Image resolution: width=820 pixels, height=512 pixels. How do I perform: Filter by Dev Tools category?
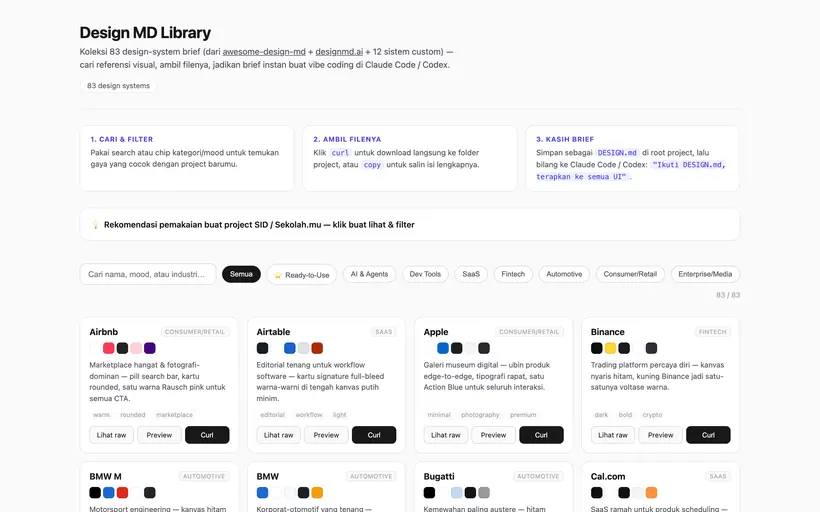point(425,274)
